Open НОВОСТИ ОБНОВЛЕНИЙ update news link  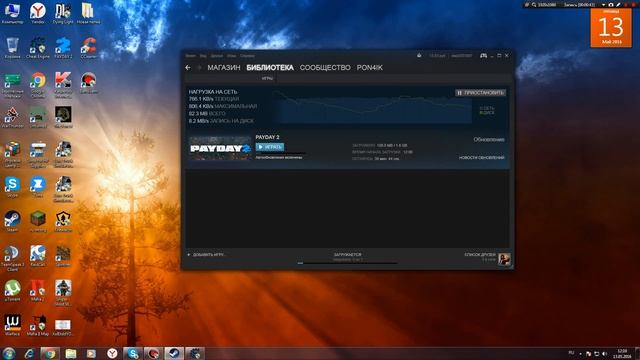point(482,158)
